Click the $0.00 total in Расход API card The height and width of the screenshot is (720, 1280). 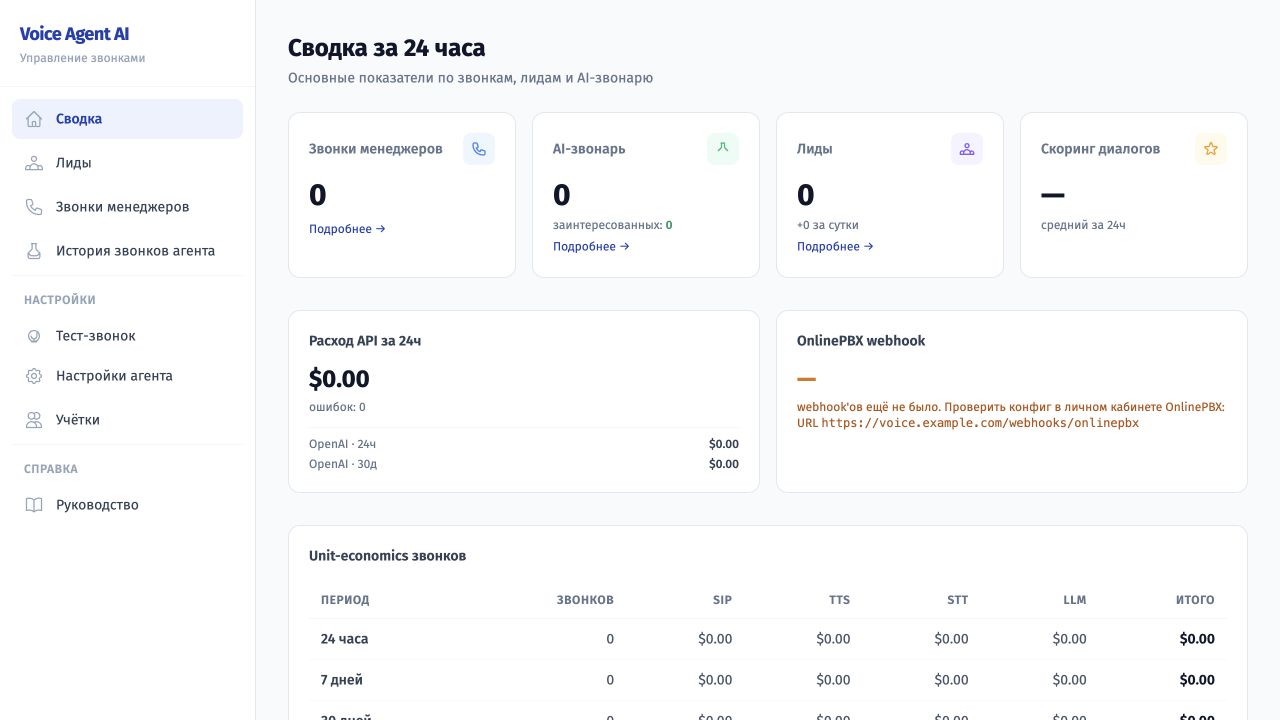(339, 379)
